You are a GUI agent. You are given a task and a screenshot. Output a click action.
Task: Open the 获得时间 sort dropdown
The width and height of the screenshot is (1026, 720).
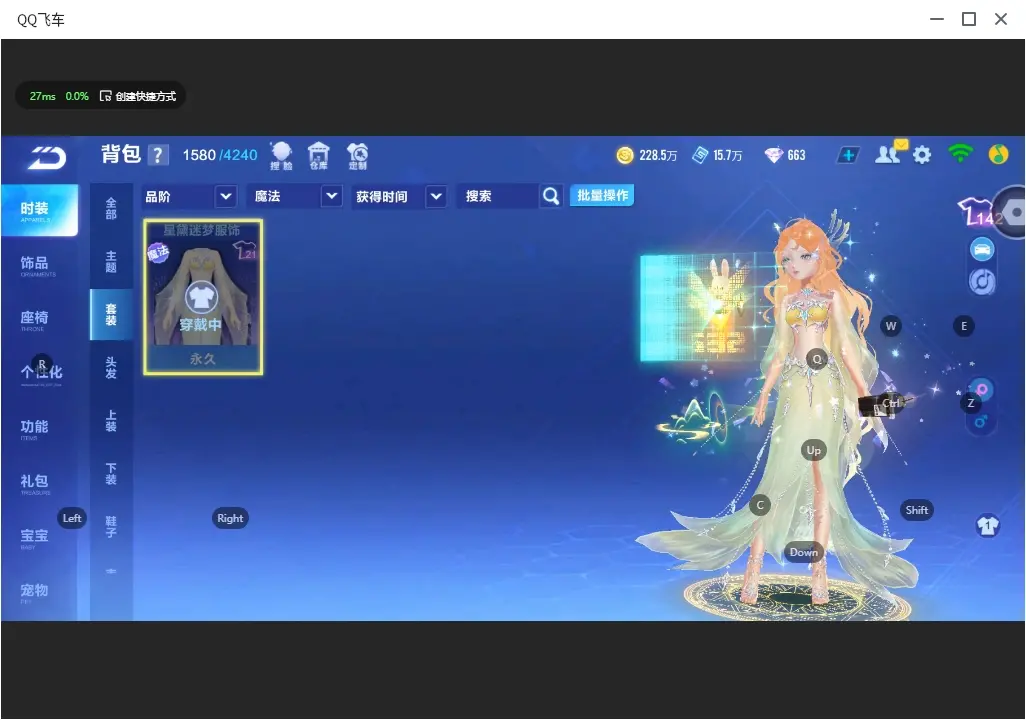[x=399, y=196]
